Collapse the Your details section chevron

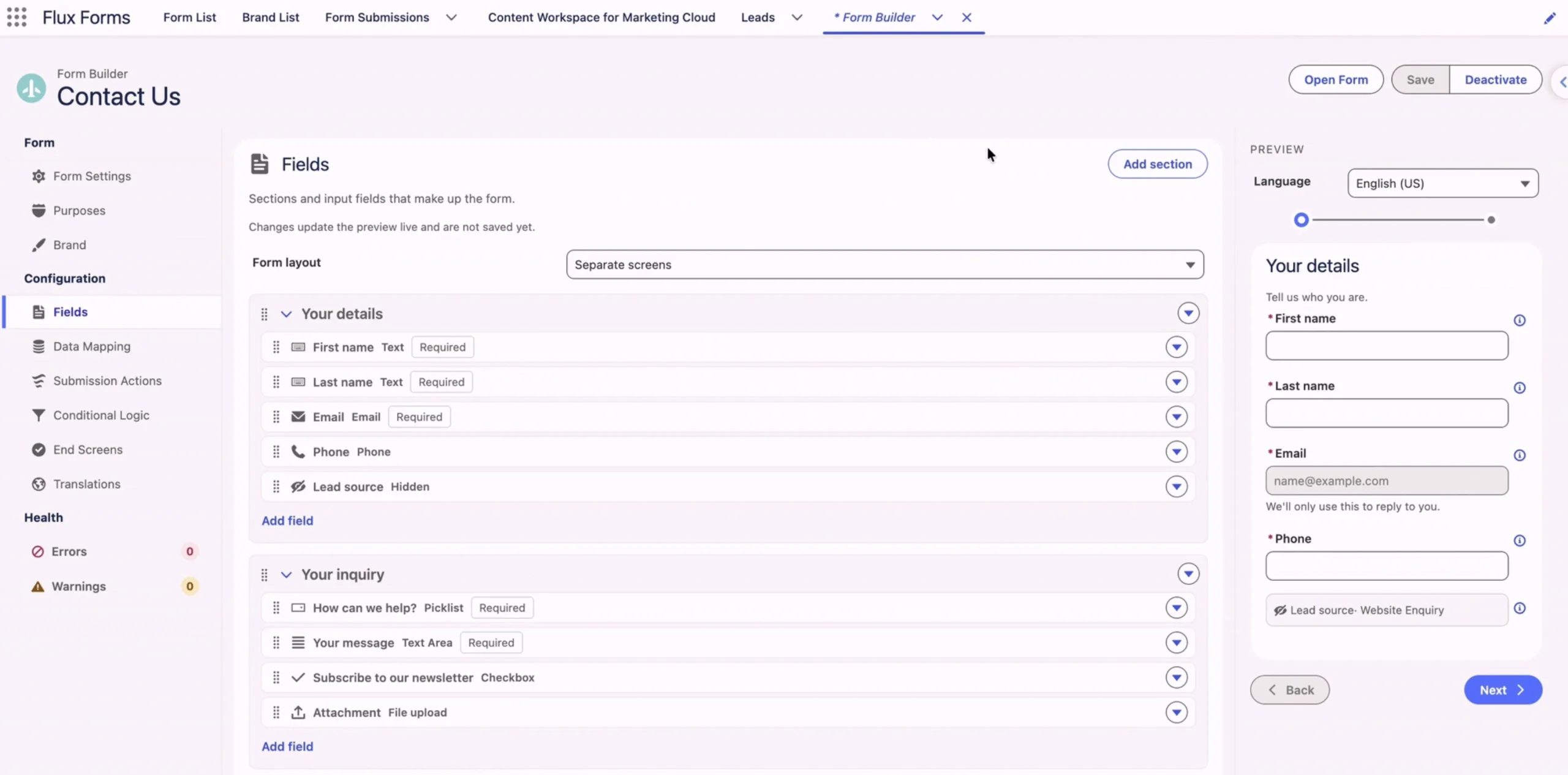(x=286, y=314)
